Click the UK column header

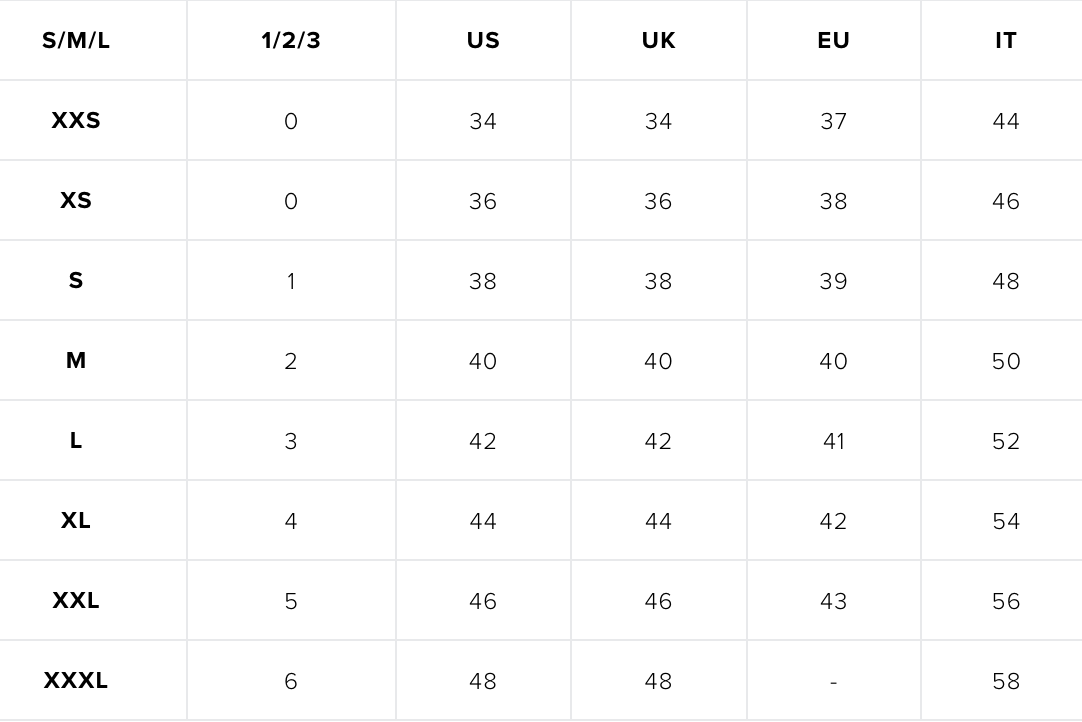tap(658, 41)
